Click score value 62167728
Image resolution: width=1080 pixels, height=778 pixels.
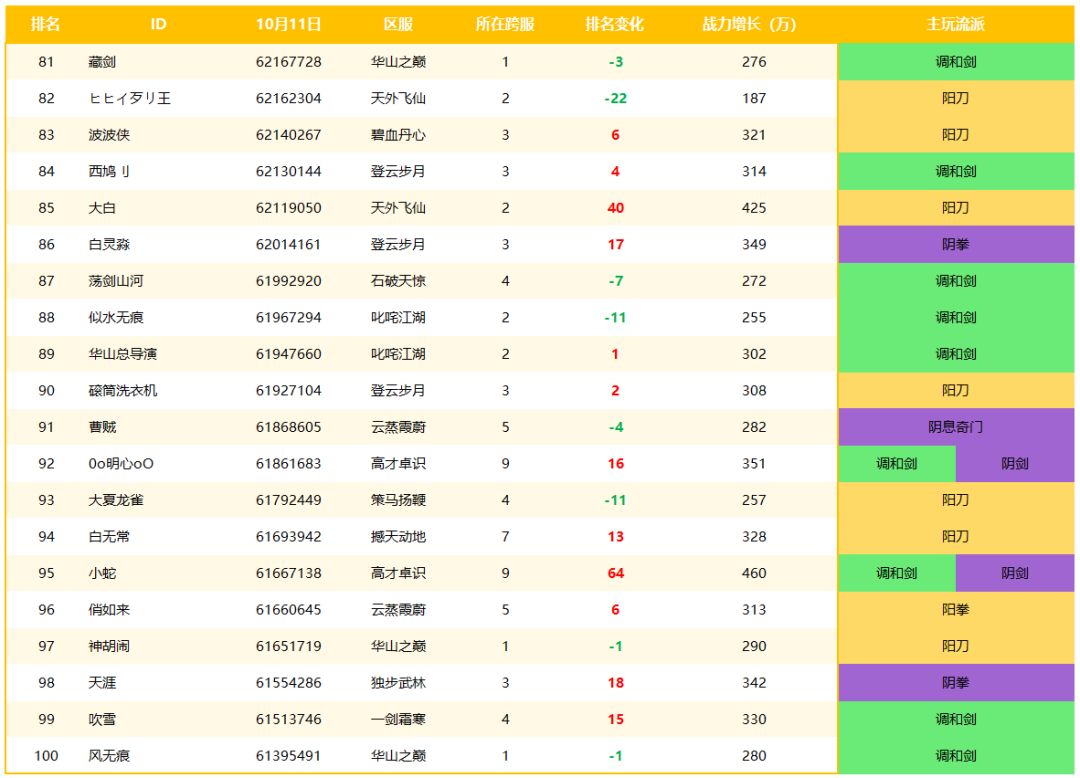[x=289, y=62]
